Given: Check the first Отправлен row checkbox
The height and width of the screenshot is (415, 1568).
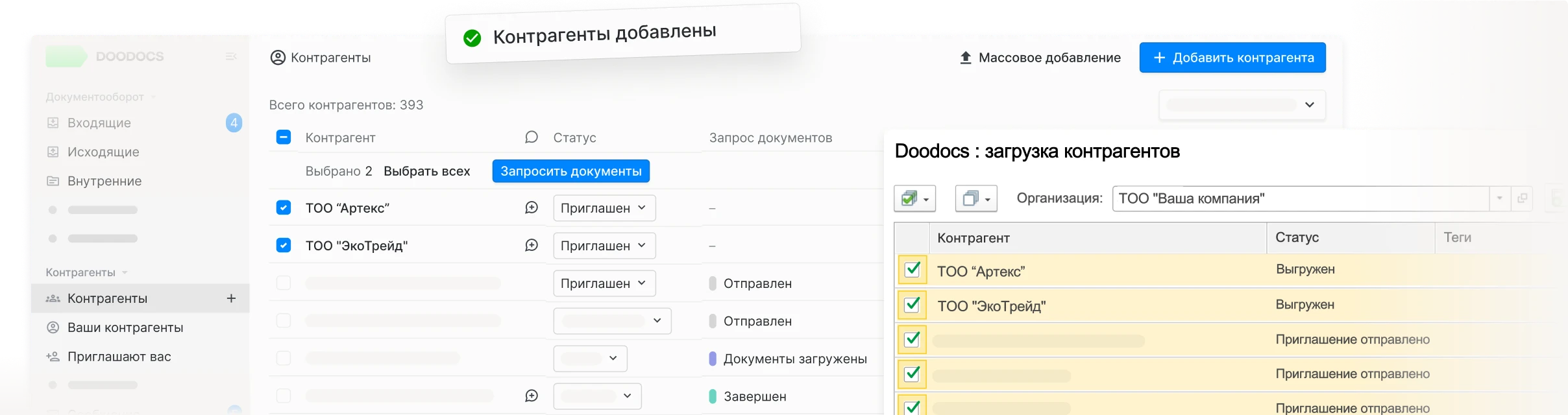Looking at the screenshot, I should click(x=284, y=283).
